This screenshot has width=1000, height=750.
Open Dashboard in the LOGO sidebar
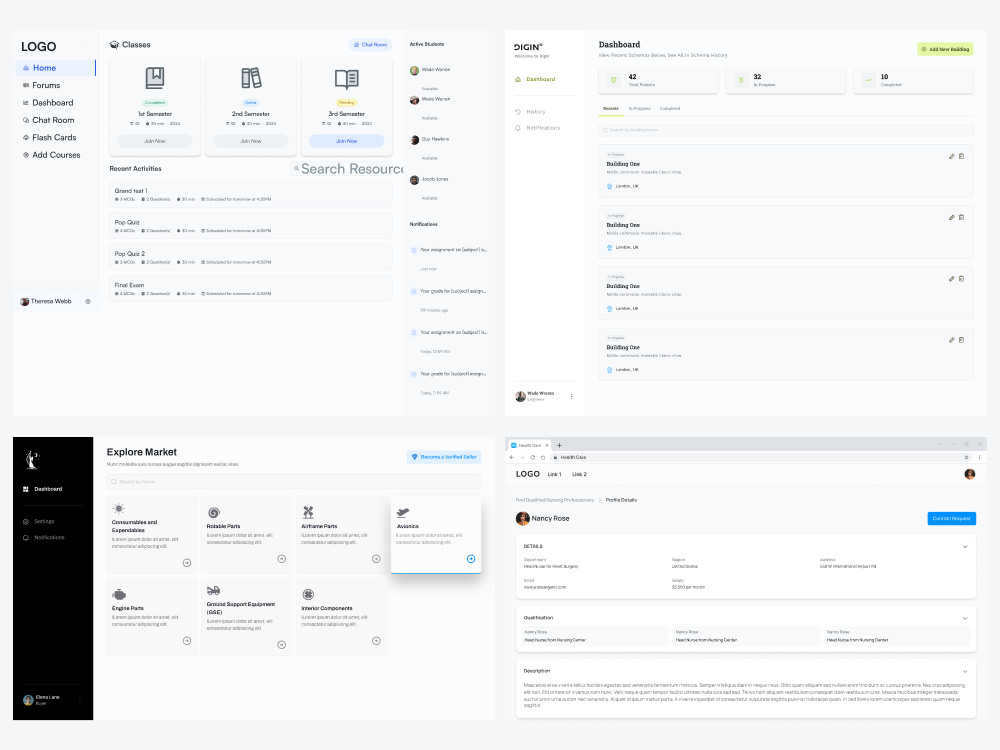point(48,103)
